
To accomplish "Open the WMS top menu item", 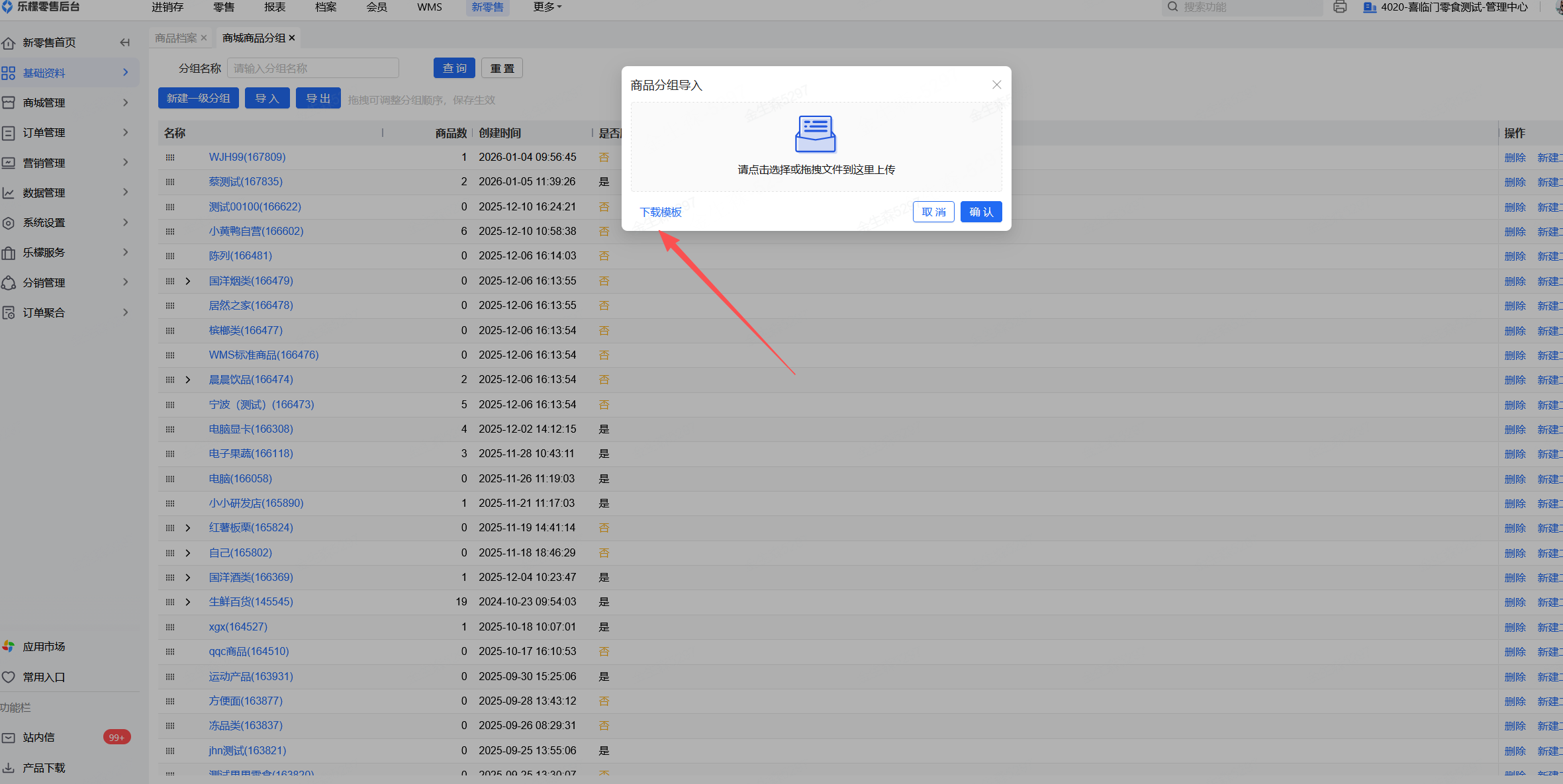I will [429, 7].
